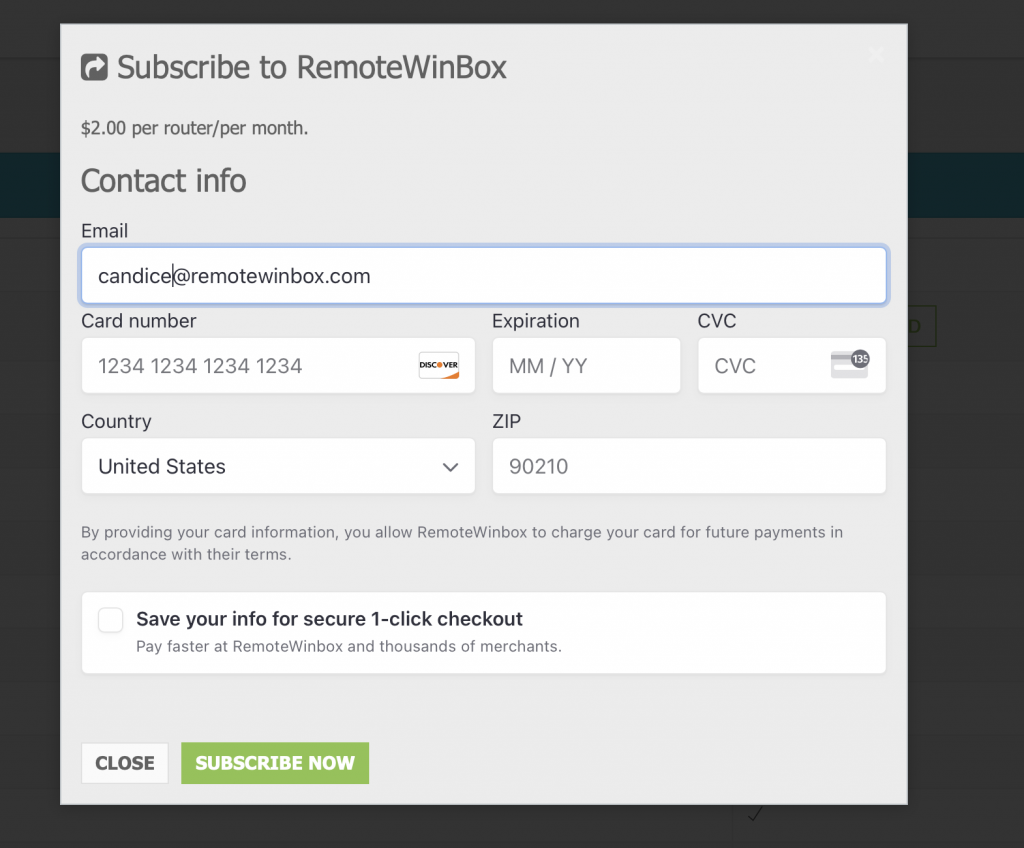The height and width of the screenshot is (848, 1024).
Task: Dismiss the dialog with the top-right X icon
Action: (876, 55)
